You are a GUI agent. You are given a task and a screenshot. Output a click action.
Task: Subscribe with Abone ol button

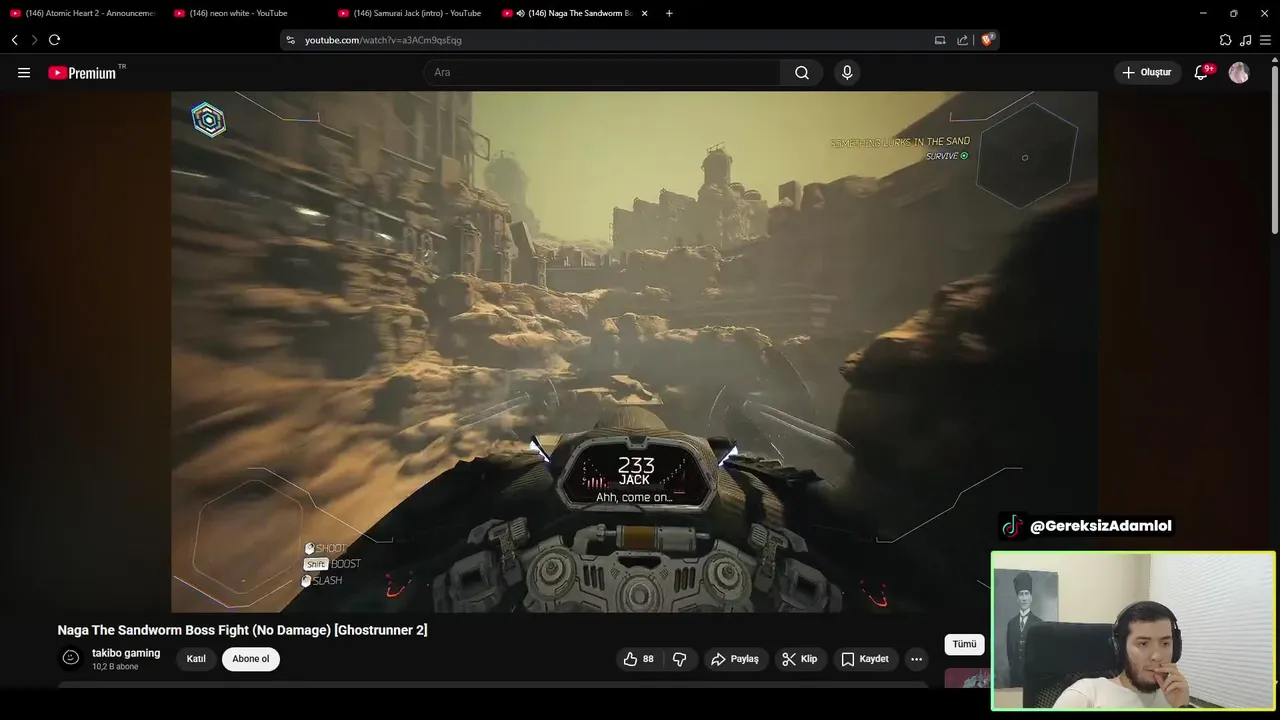click(x=251, y=659)
